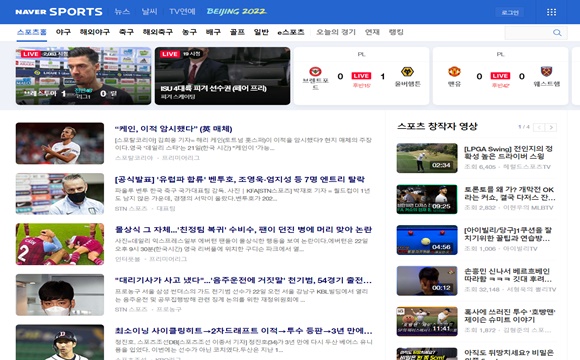Screen dimensions: 580x360
Task: Open the LPGA Swing 전인지 video title
Action: tap(509, 152)
